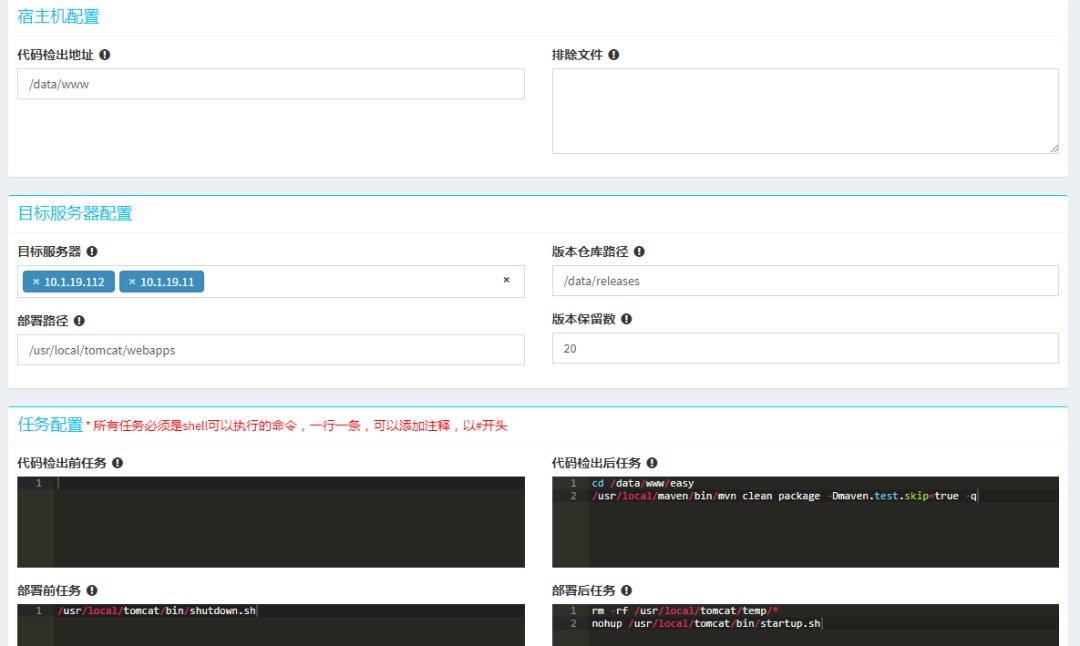Click line number 2 in 代码检出后任务 gutter
Viewport: 1080px width, 646px height.
[573, 496]
